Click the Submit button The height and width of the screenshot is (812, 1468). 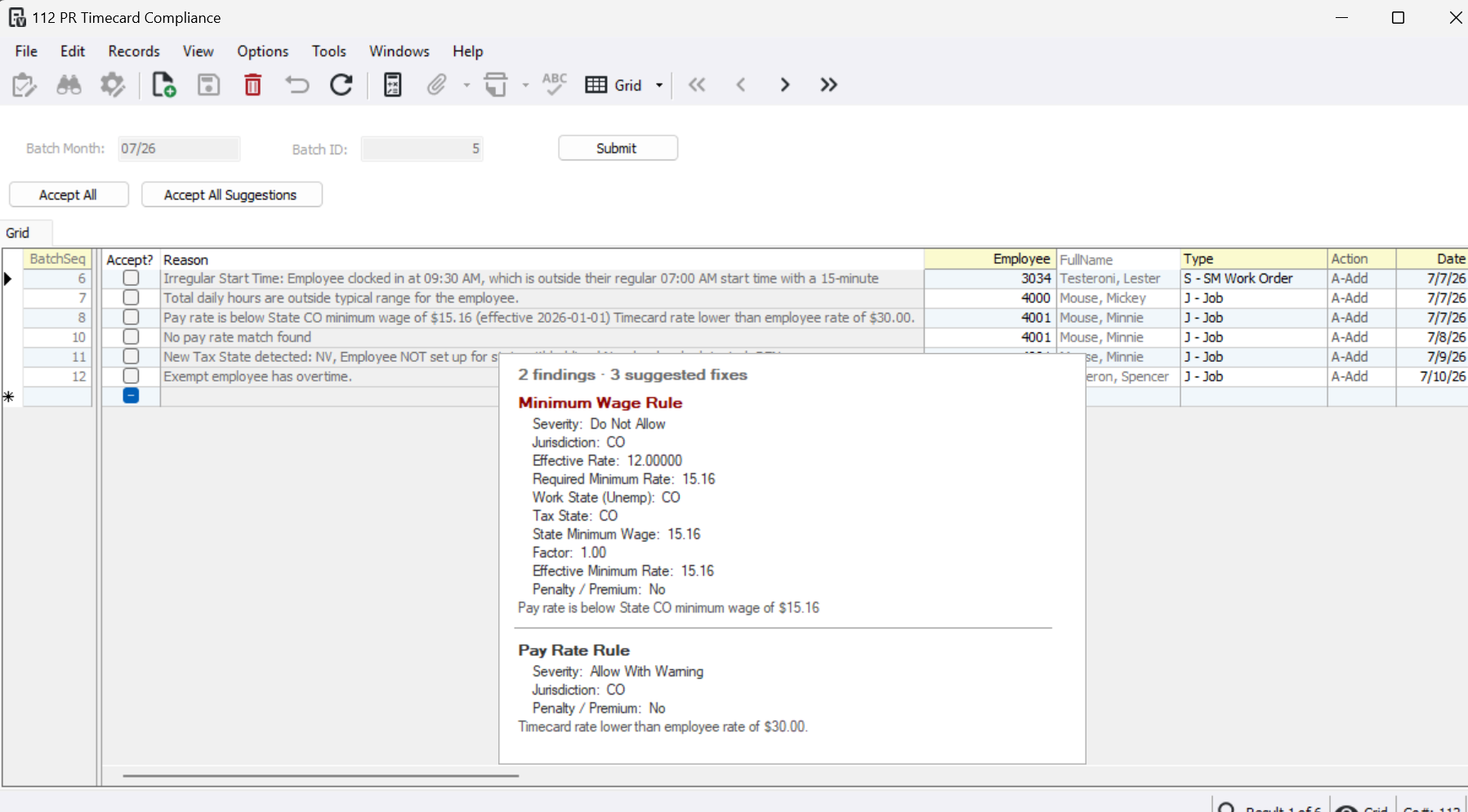(x=618, y=148)
